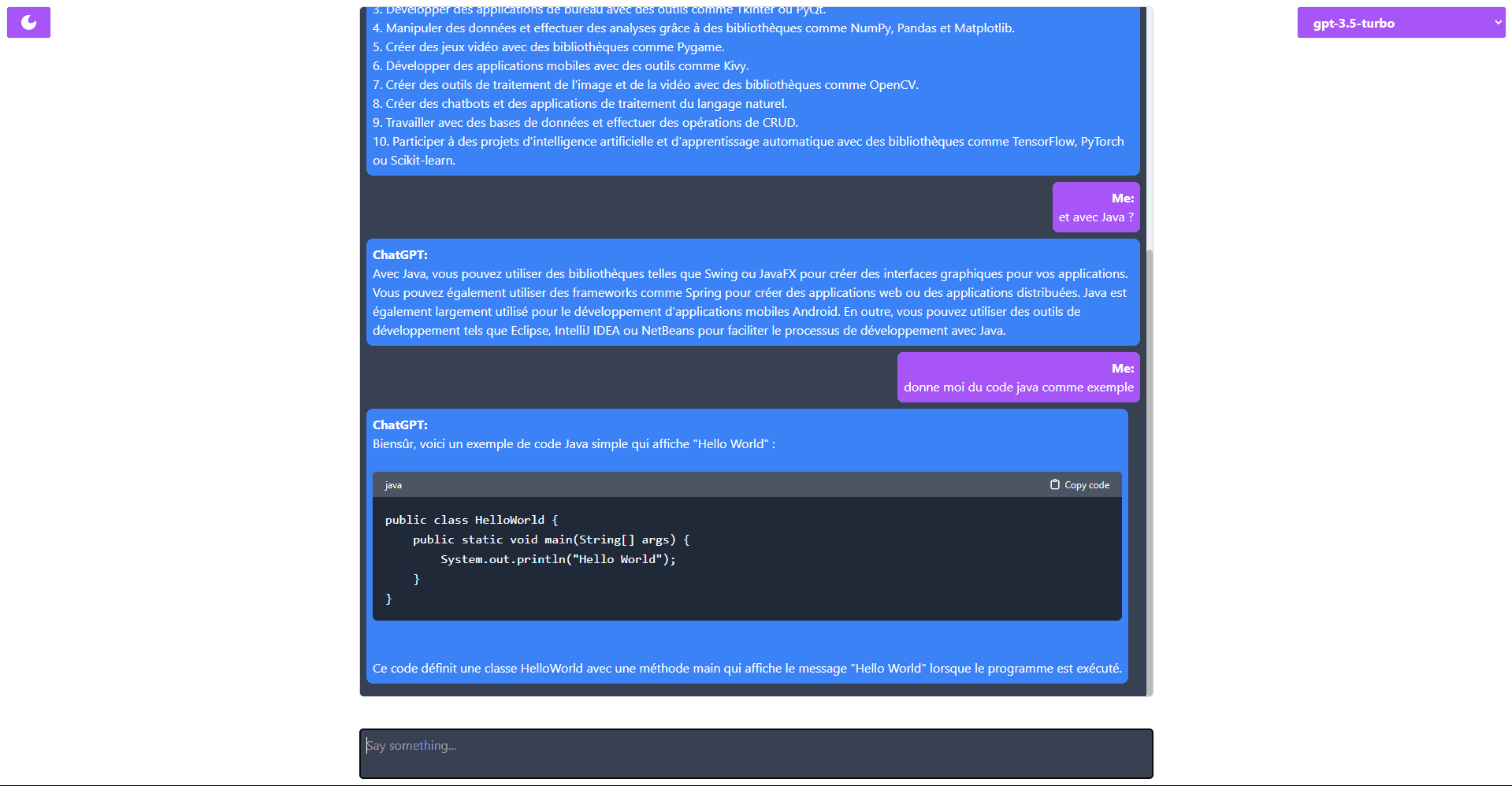Click the 'Me:' label above 'et avec Java ?'
Viewport: 1512px width, 786px height.
click(x=1123, y=198)
